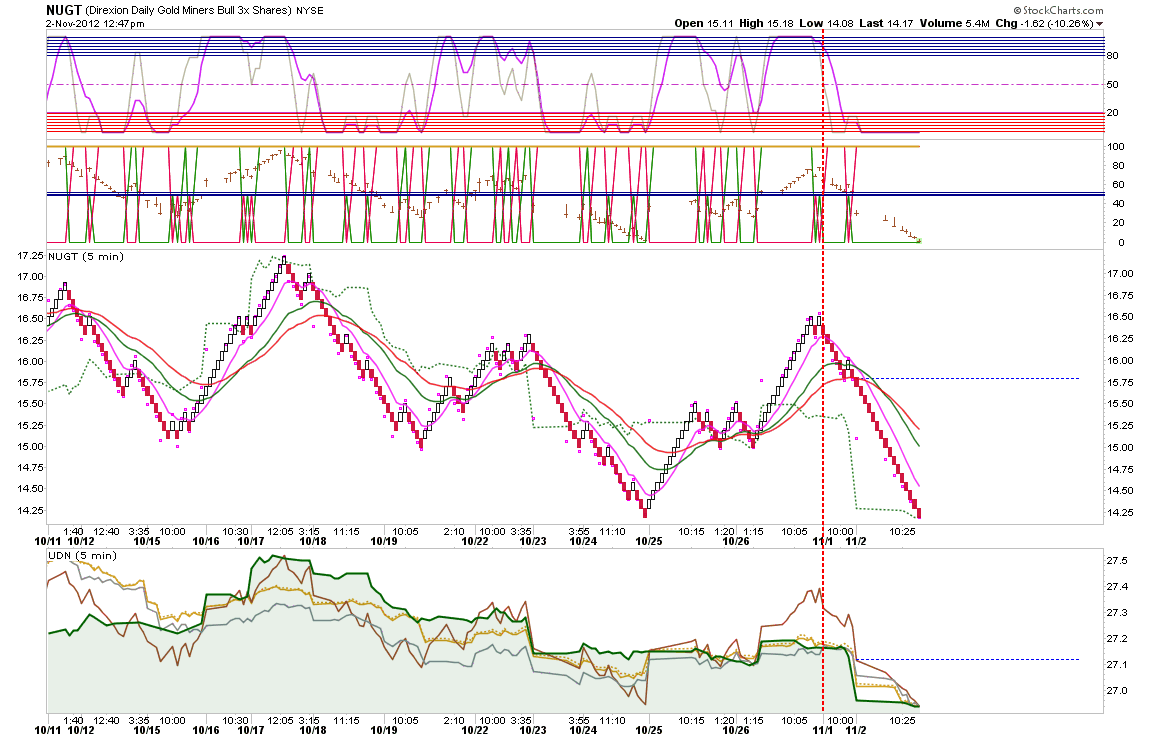Screen dimensions: 1150x740
Task: Click the 10:25 time under the NUGT panel
Action: point(903,532)
